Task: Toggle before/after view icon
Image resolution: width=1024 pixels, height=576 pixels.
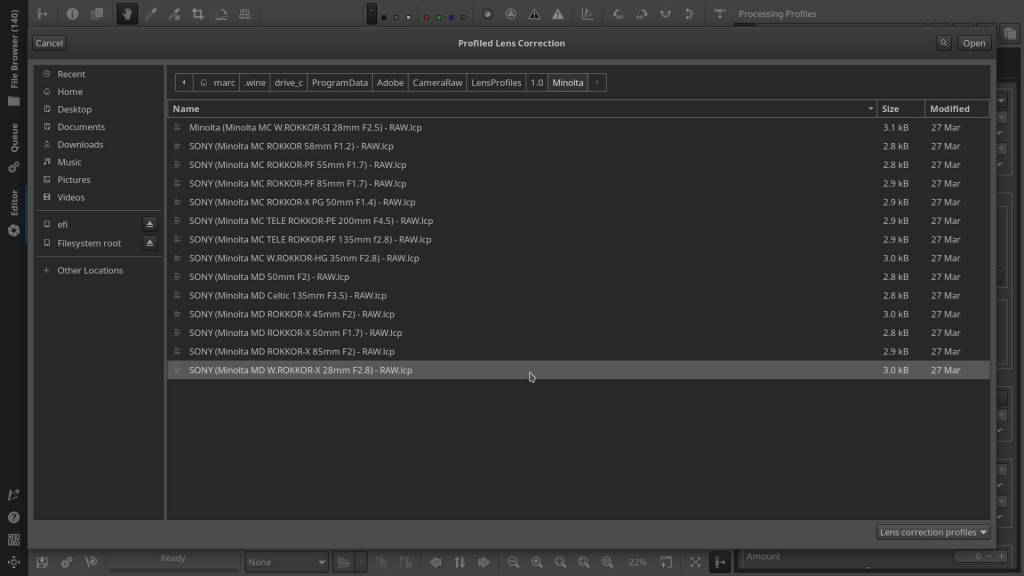Action: click(x=97, y=14)
